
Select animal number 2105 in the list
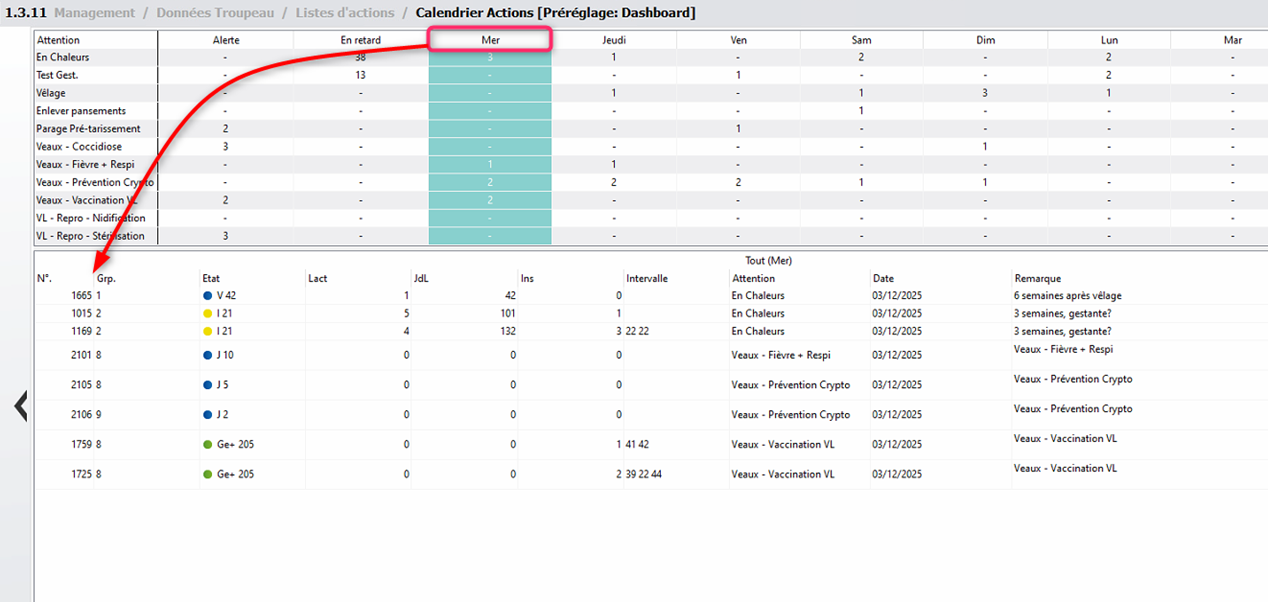click(81, 385)
